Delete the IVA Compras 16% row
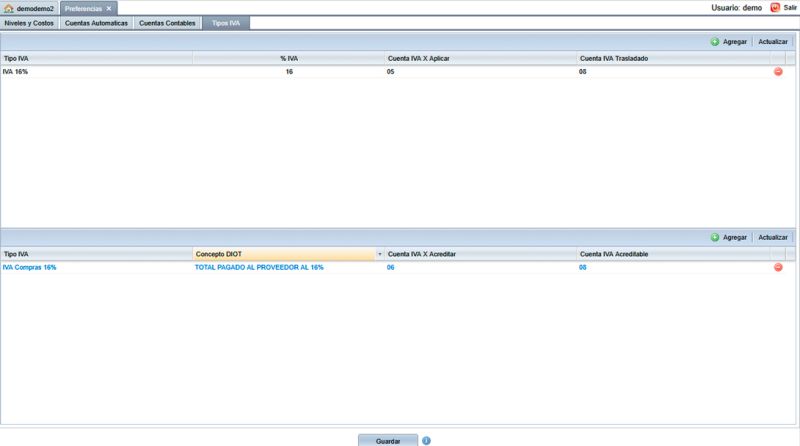The width and height of the screenshot is (800, 446). pyautogui.click(x=778, y=267)
